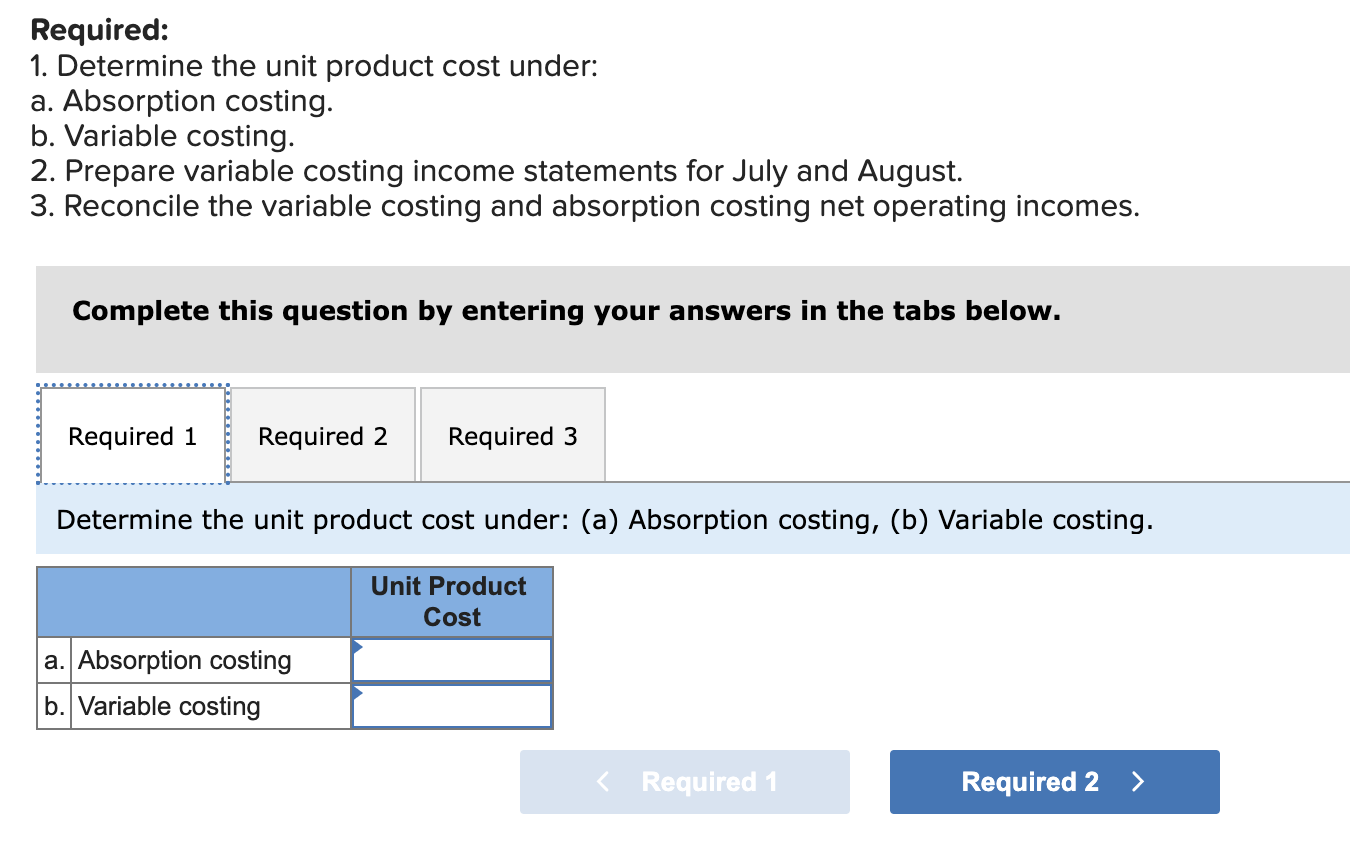Select the Required 1 active tab indicator

(x=132, y=435)
